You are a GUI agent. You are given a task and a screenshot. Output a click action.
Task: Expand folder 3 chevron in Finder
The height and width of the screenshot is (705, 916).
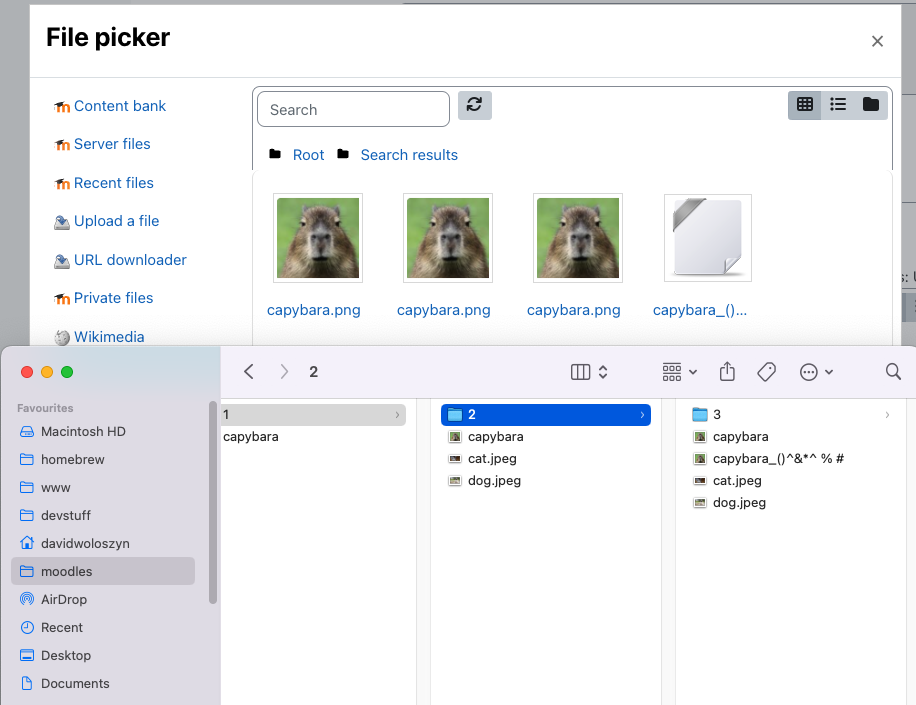[x=887, y=415]
